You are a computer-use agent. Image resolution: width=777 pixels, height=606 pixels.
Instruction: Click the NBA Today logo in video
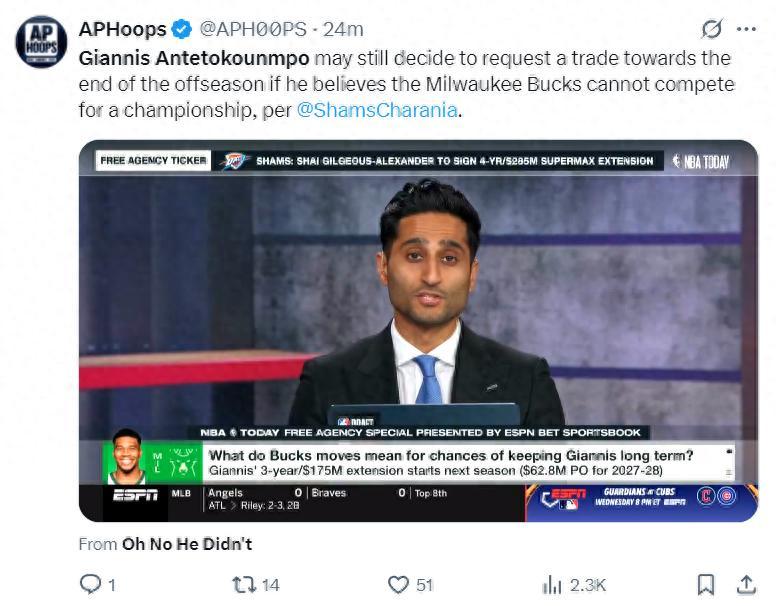coord(701,161)
